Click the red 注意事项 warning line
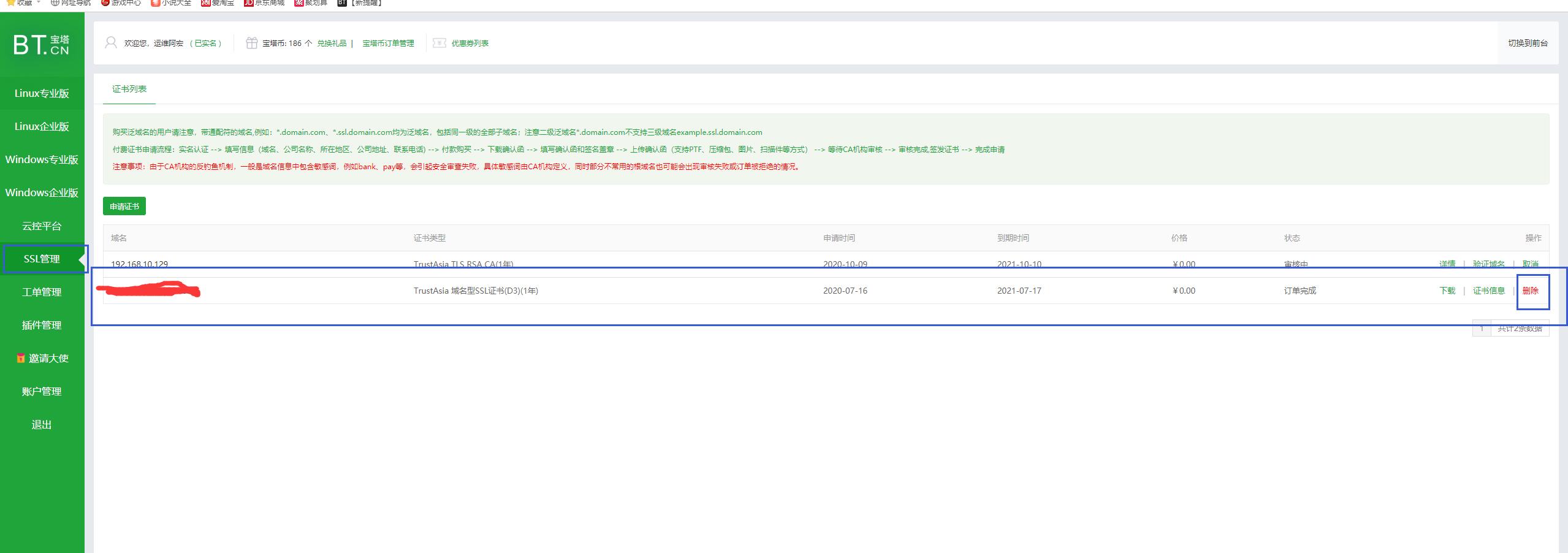Screen dimensions: 1568x553 pyautogui.click(x=457, y=167)
